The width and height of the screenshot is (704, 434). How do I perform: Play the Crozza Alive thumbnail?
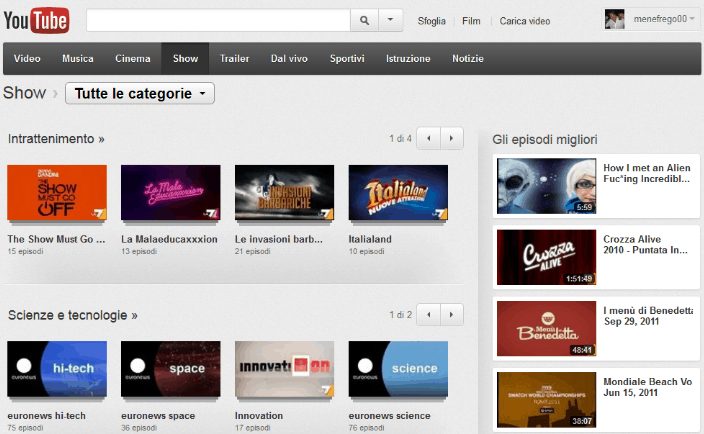[546, 257]
